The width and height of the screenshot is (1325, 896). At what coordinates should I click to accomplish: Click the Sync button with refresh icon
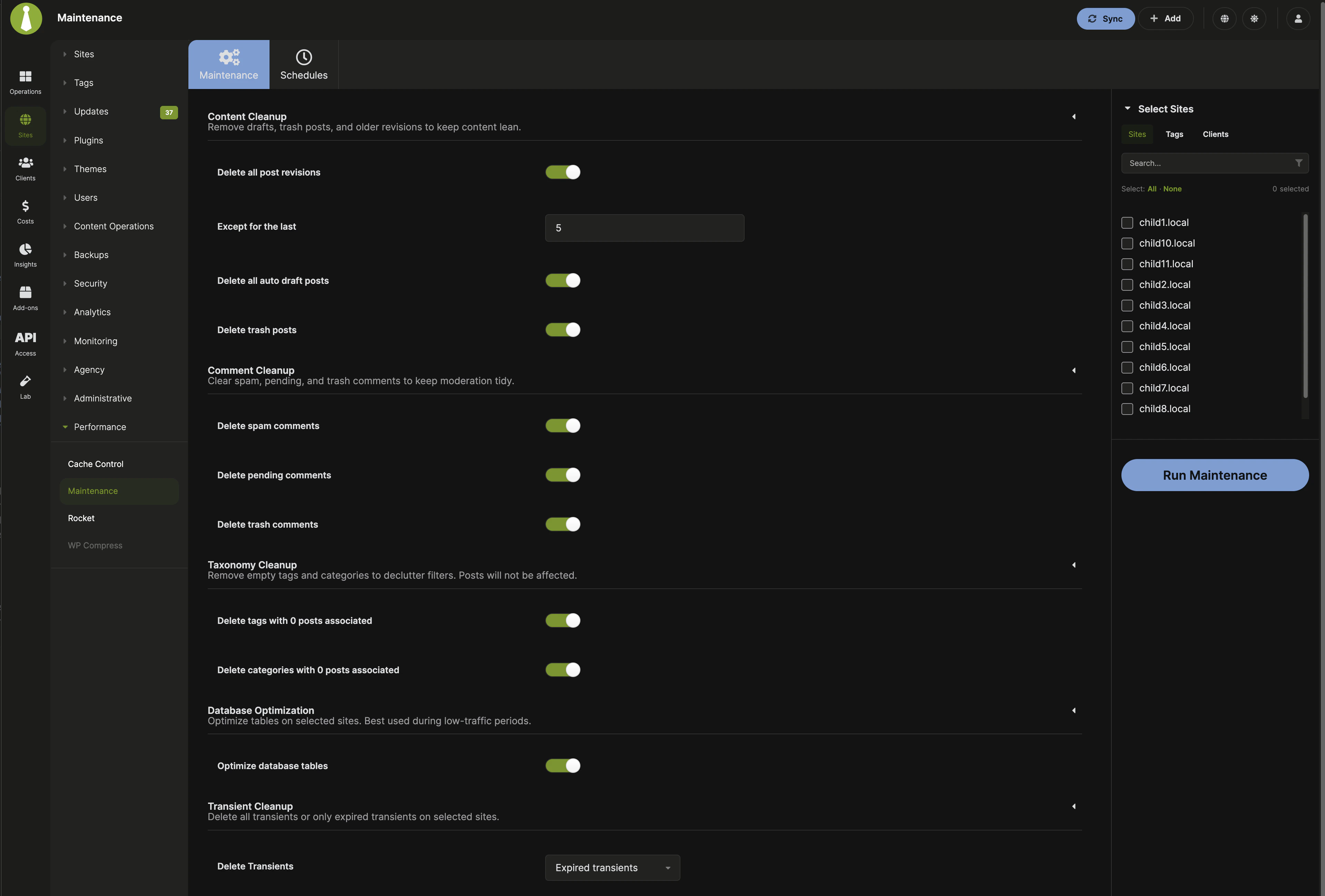1105,18
